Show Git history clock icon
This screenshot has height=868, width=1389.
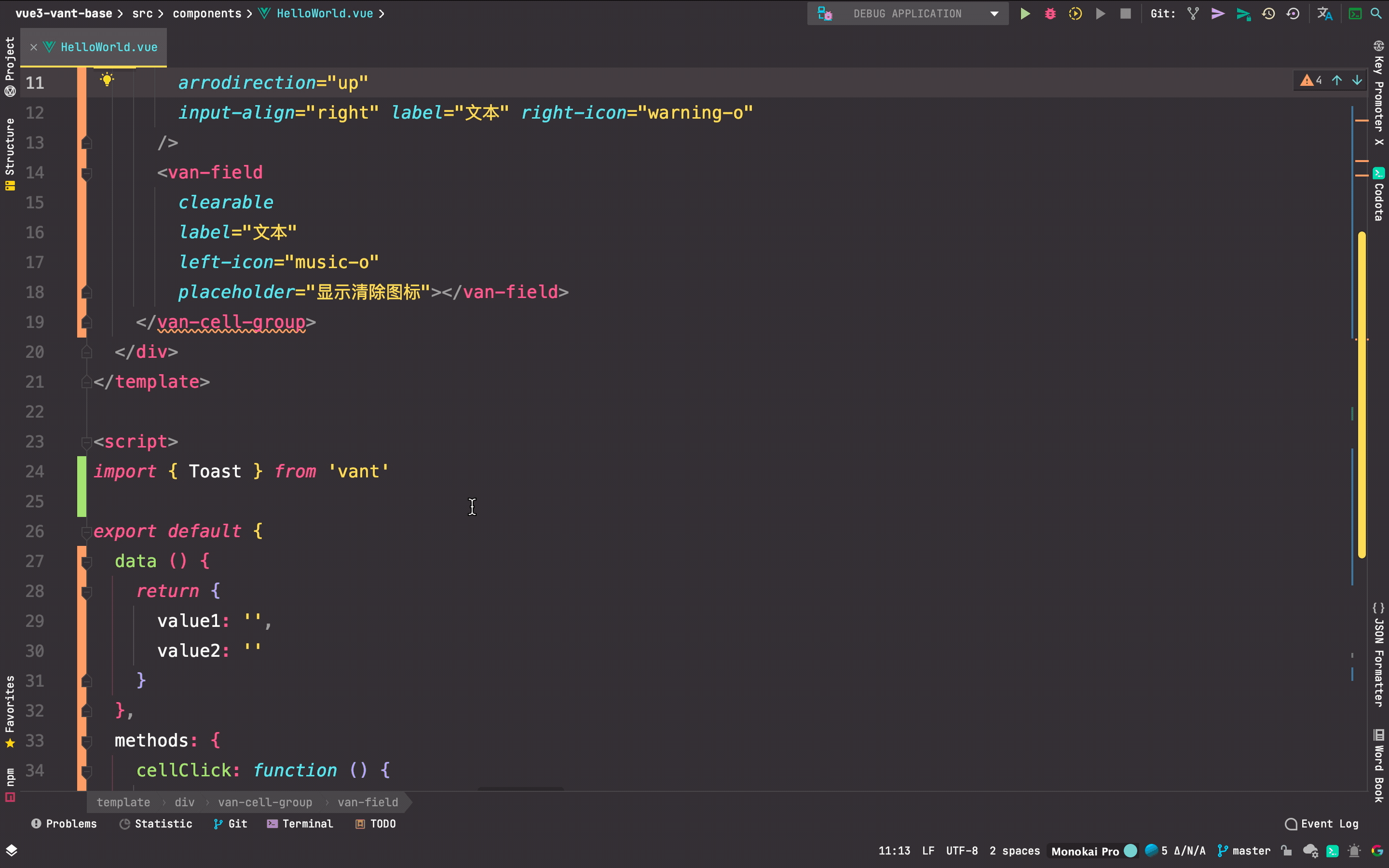point(1268,14)
